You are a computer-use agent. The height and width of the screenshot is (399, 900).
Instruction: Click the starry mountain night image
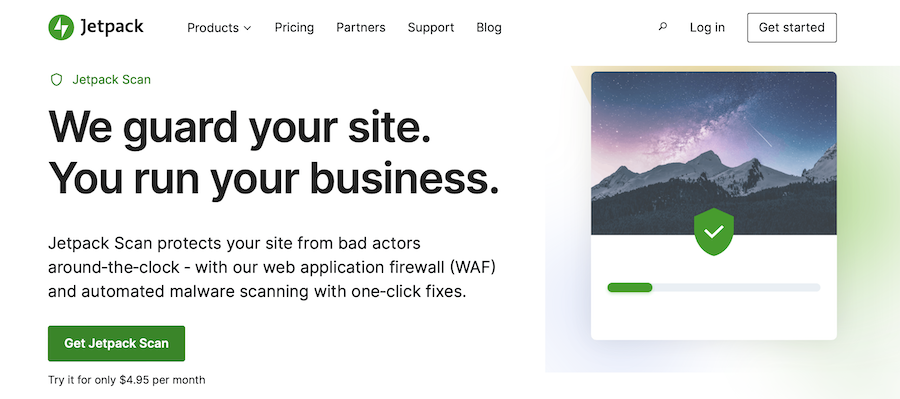713,153
